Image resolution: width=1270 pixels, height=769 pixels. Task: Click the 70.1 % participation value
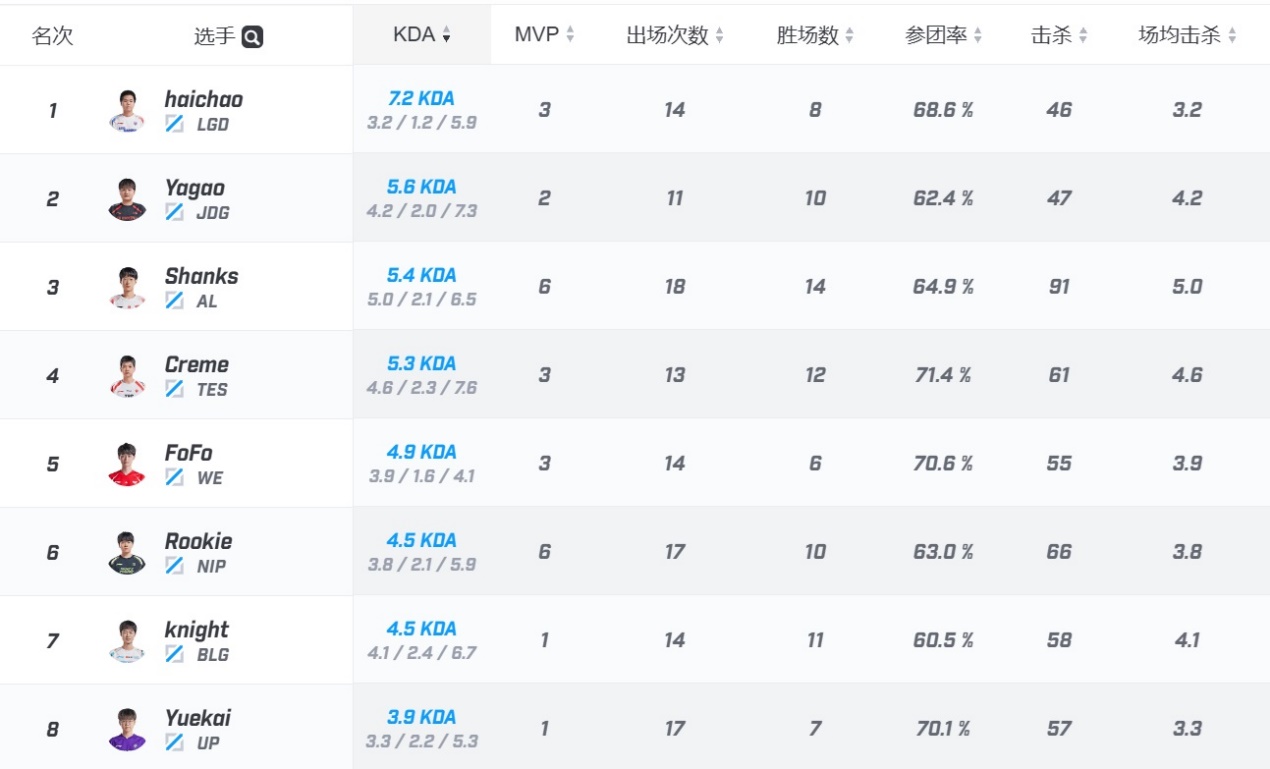(x=943, y=729)
